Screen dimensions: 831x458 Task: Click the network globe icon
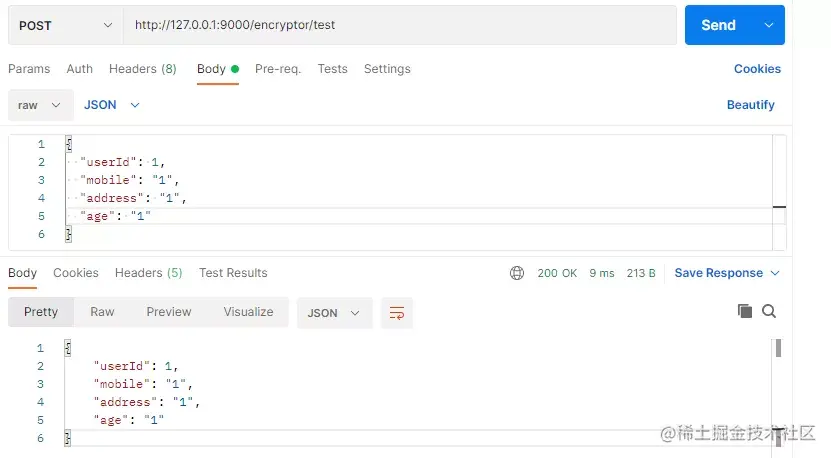[517, 273]
